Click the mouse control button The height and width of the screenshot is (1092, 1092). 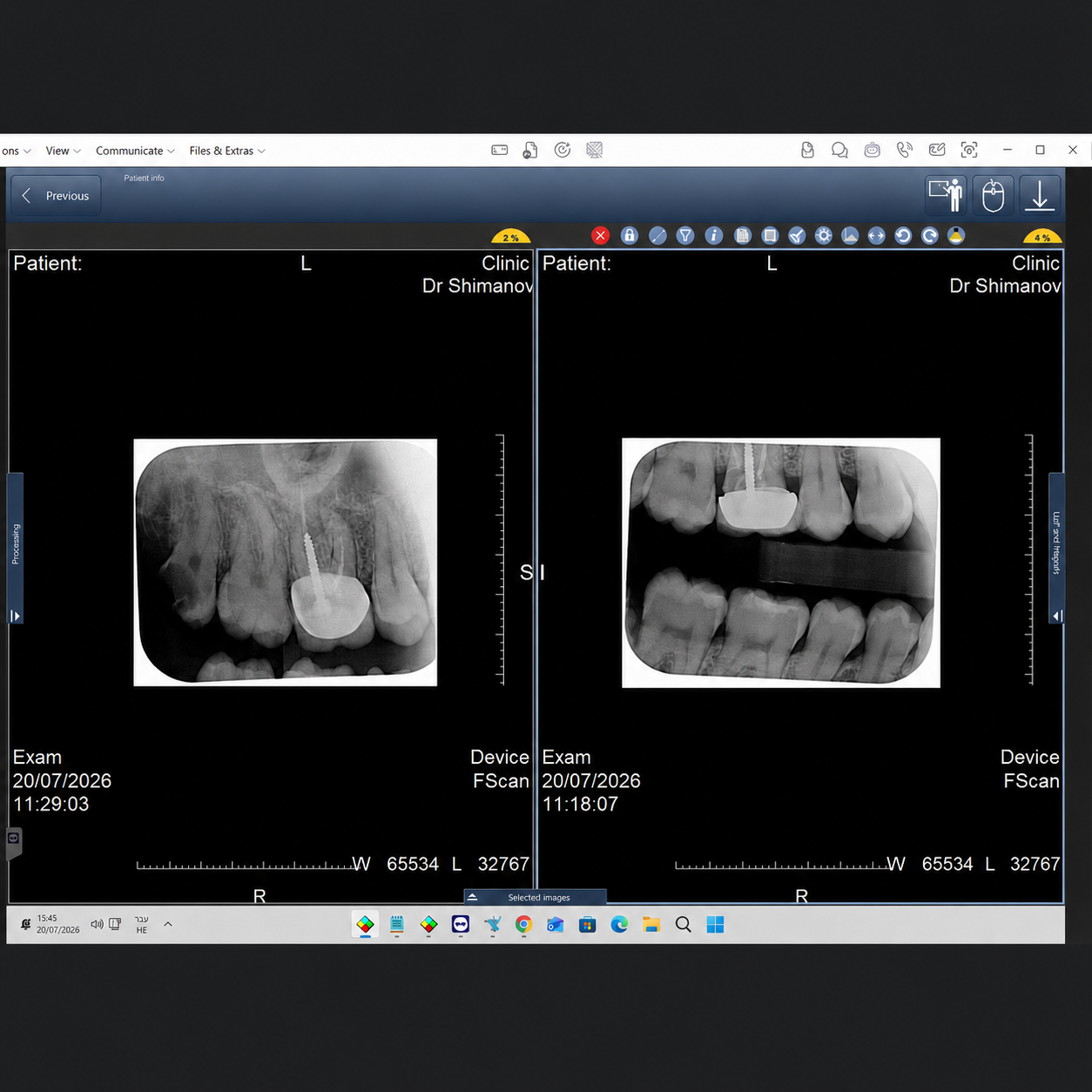[x=993, y=195]
